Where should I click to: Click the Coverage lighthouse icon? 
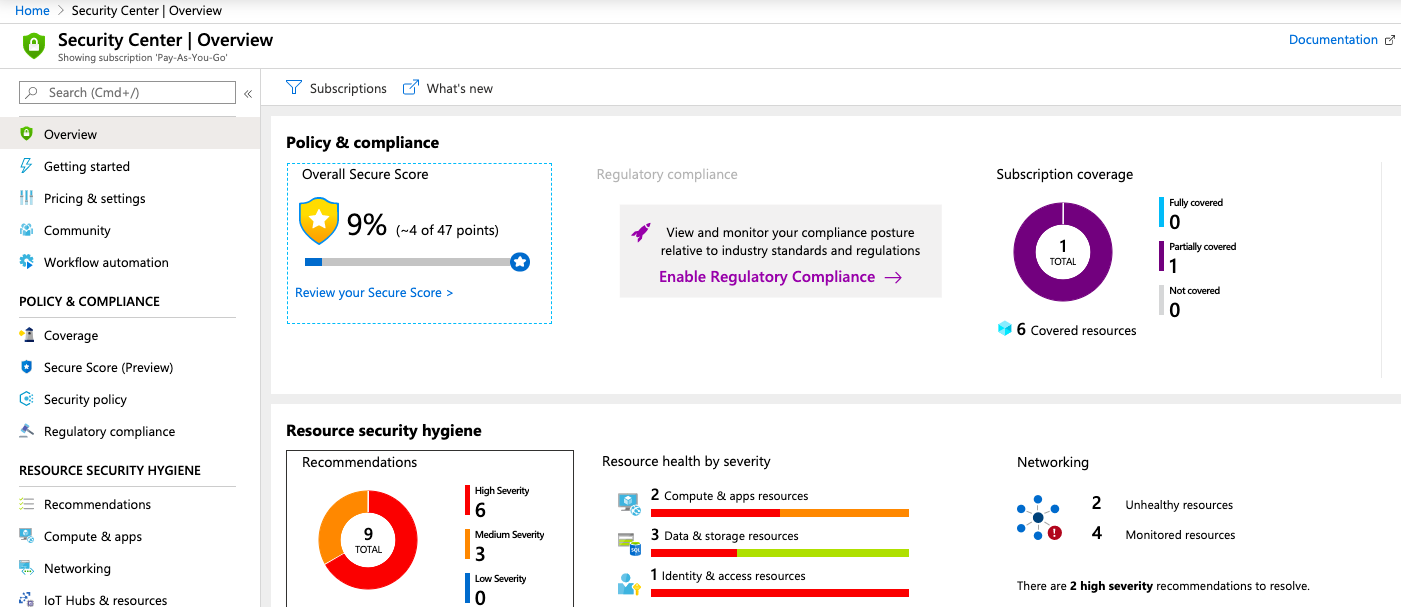click(x=26, y=335)
